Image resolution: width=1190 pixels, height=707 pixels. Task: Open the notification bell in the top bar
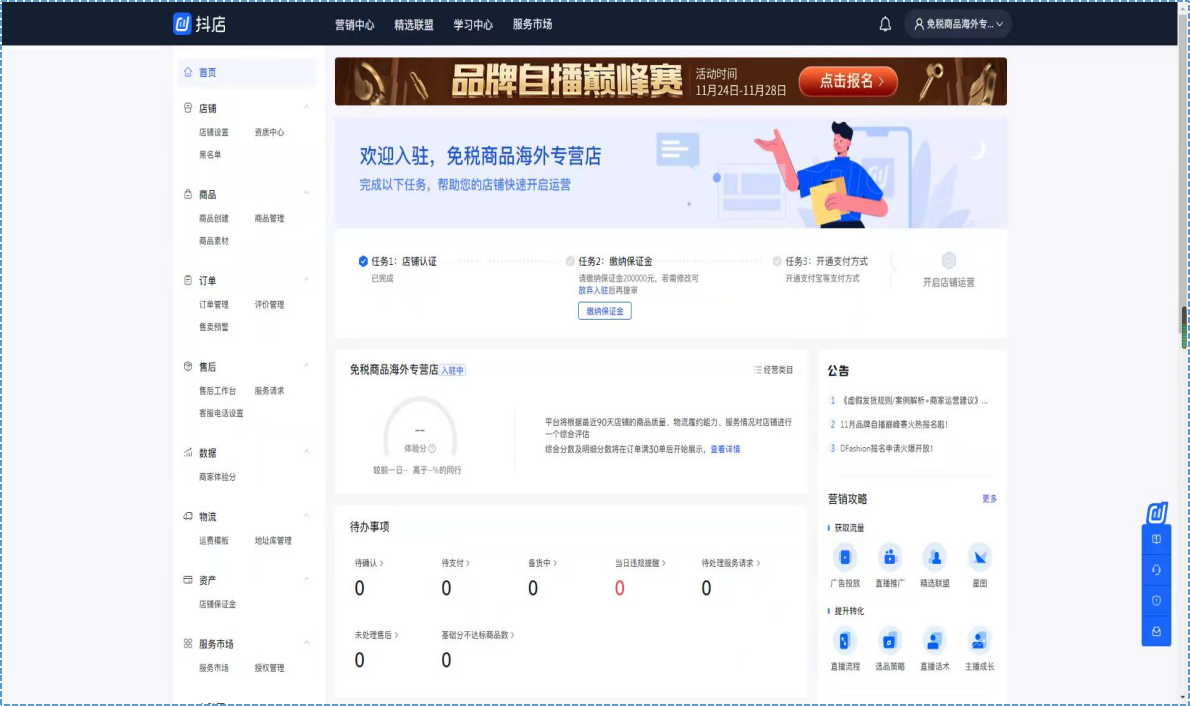click(x=884, y=23)
